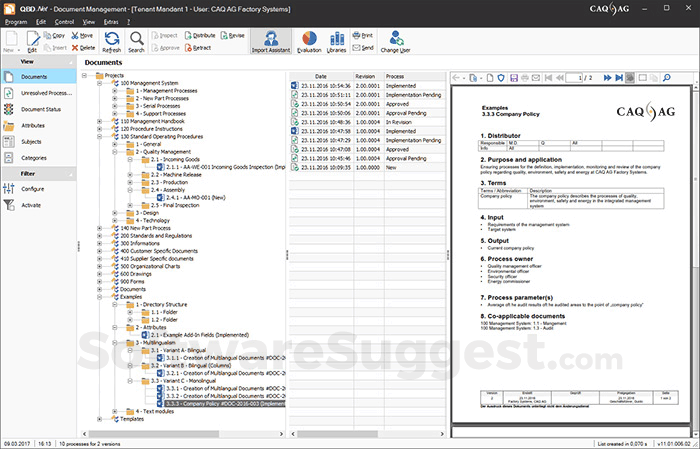Collapse the Examples node
This screenshot has height=449, width=700.
click(100, 297)
